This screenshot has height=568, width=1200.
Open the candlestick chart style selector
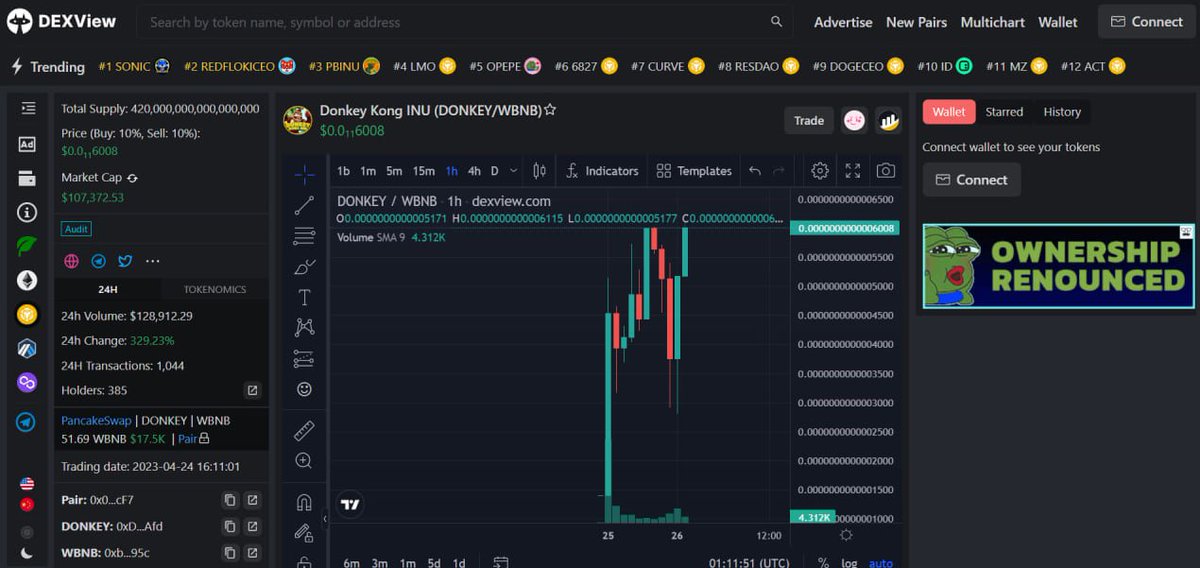coord(539,171)
